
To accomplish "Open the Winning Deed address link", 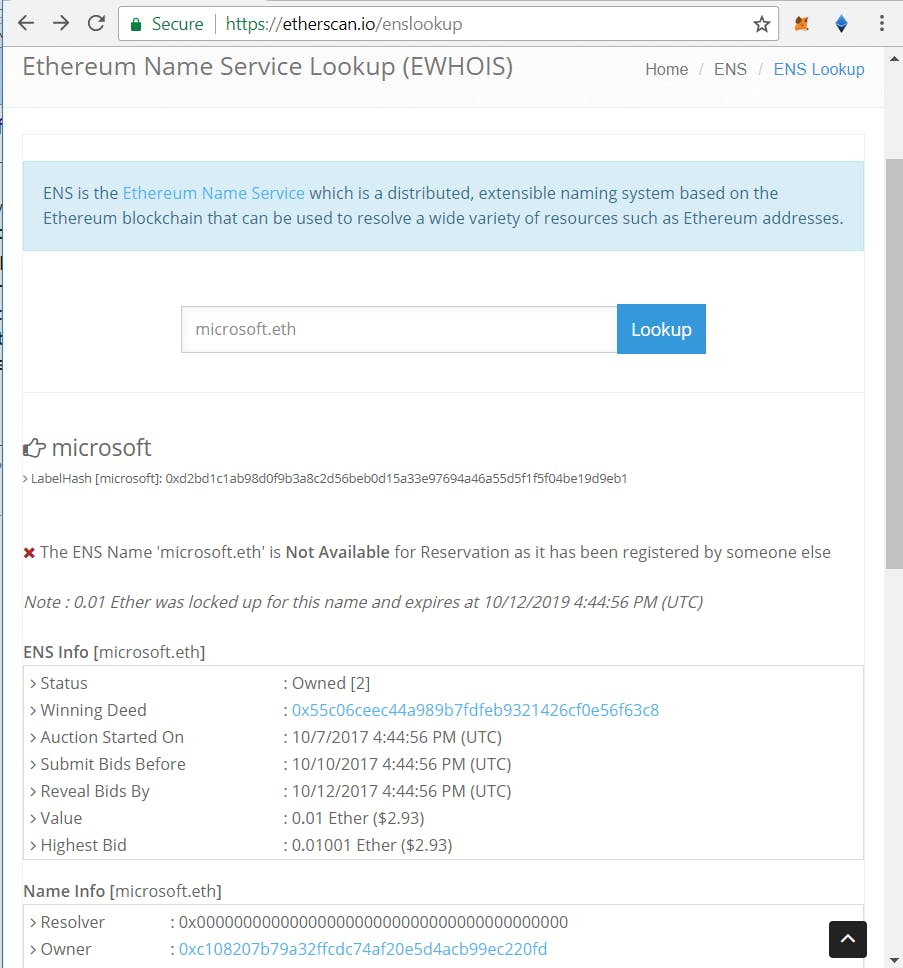I will coord(474,710).
